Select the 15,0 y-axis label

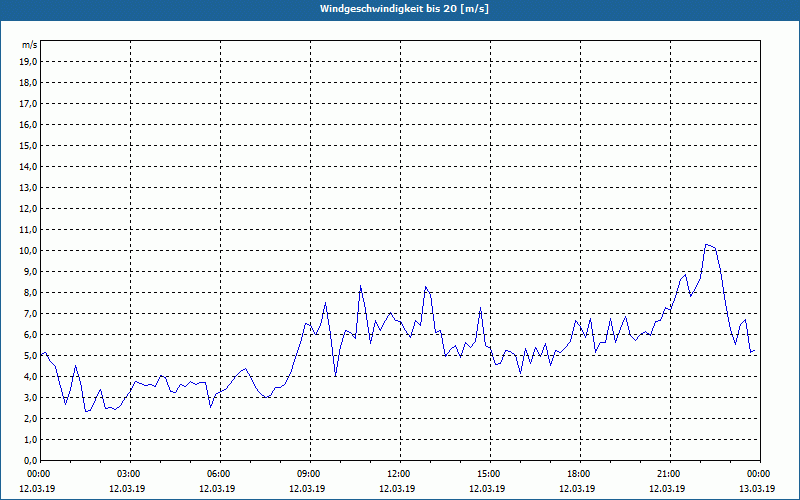click(29, 145)
